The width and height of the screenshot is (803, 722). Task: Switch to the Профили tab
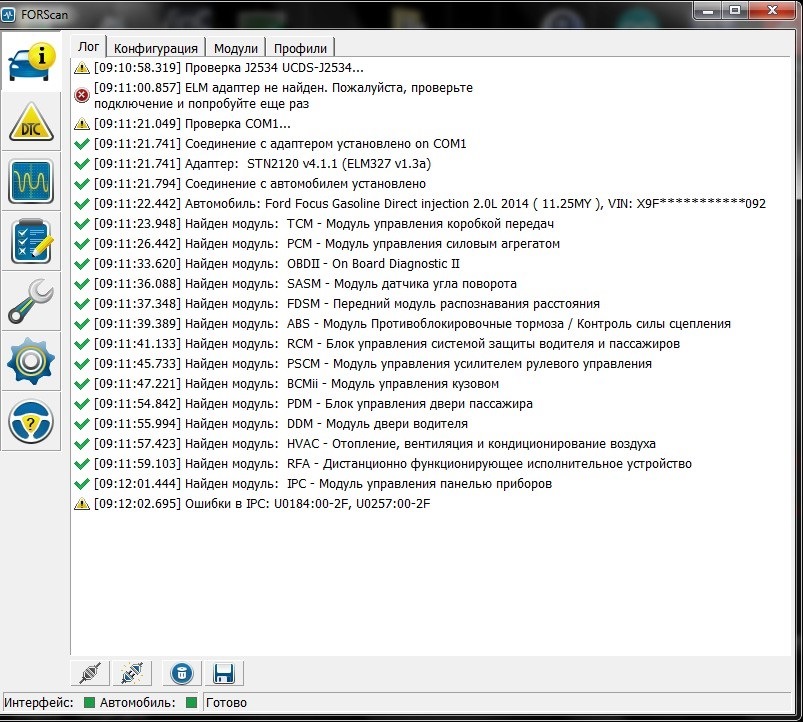pyautogui.click(x=300, y=48)
